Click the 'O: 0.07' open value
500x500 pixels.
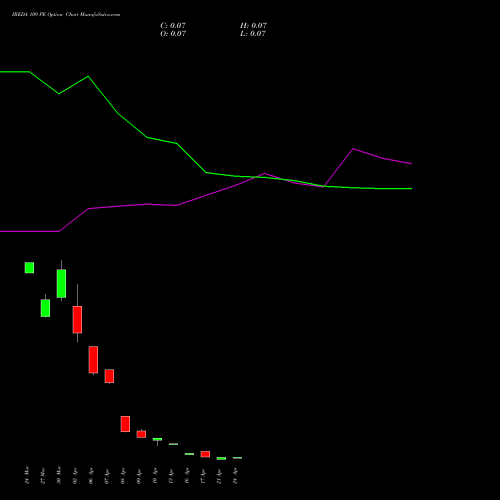(173, 34)
